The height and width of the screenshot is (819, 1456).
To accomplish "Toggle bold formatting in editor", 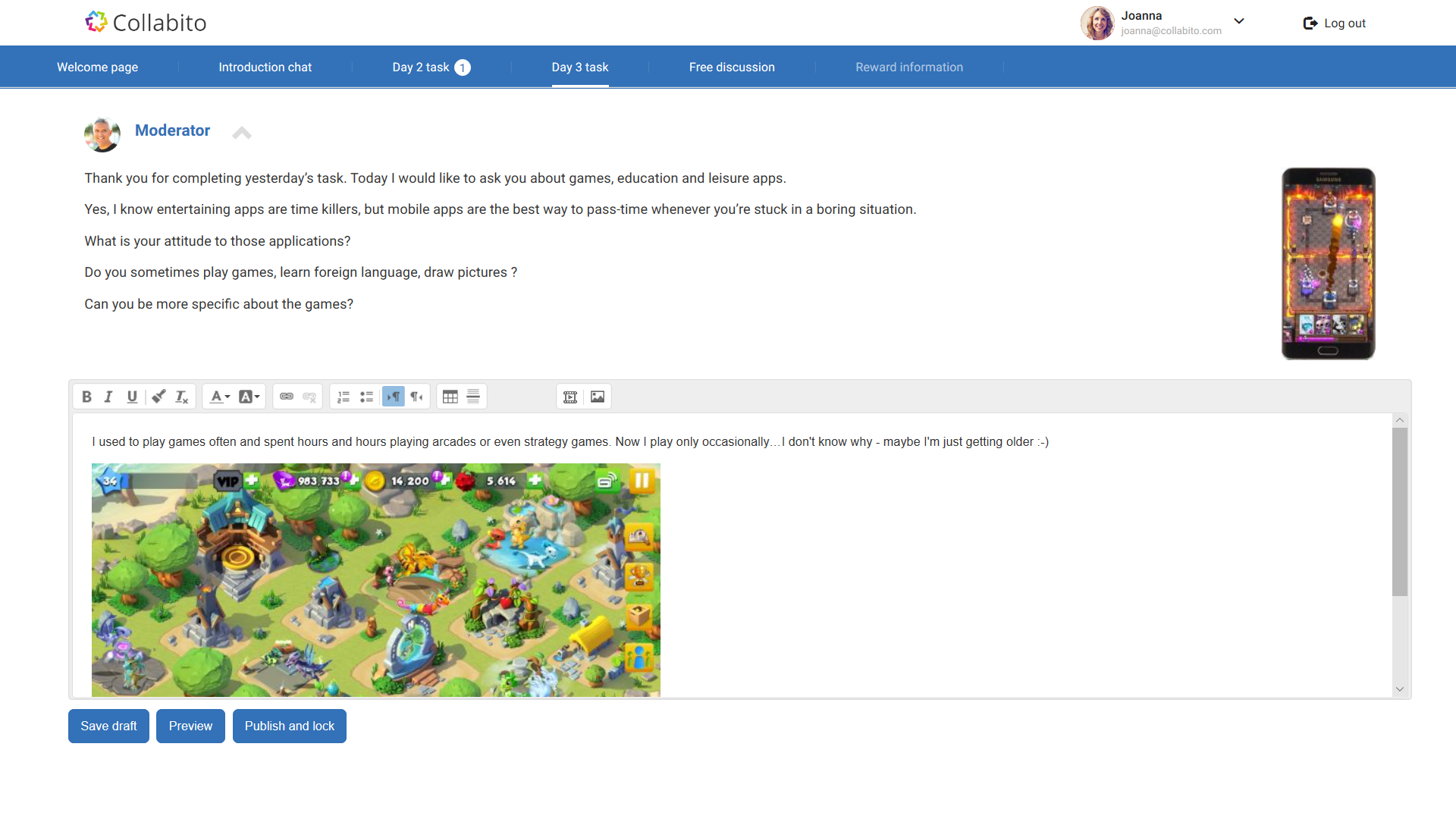I will [86, 397].
